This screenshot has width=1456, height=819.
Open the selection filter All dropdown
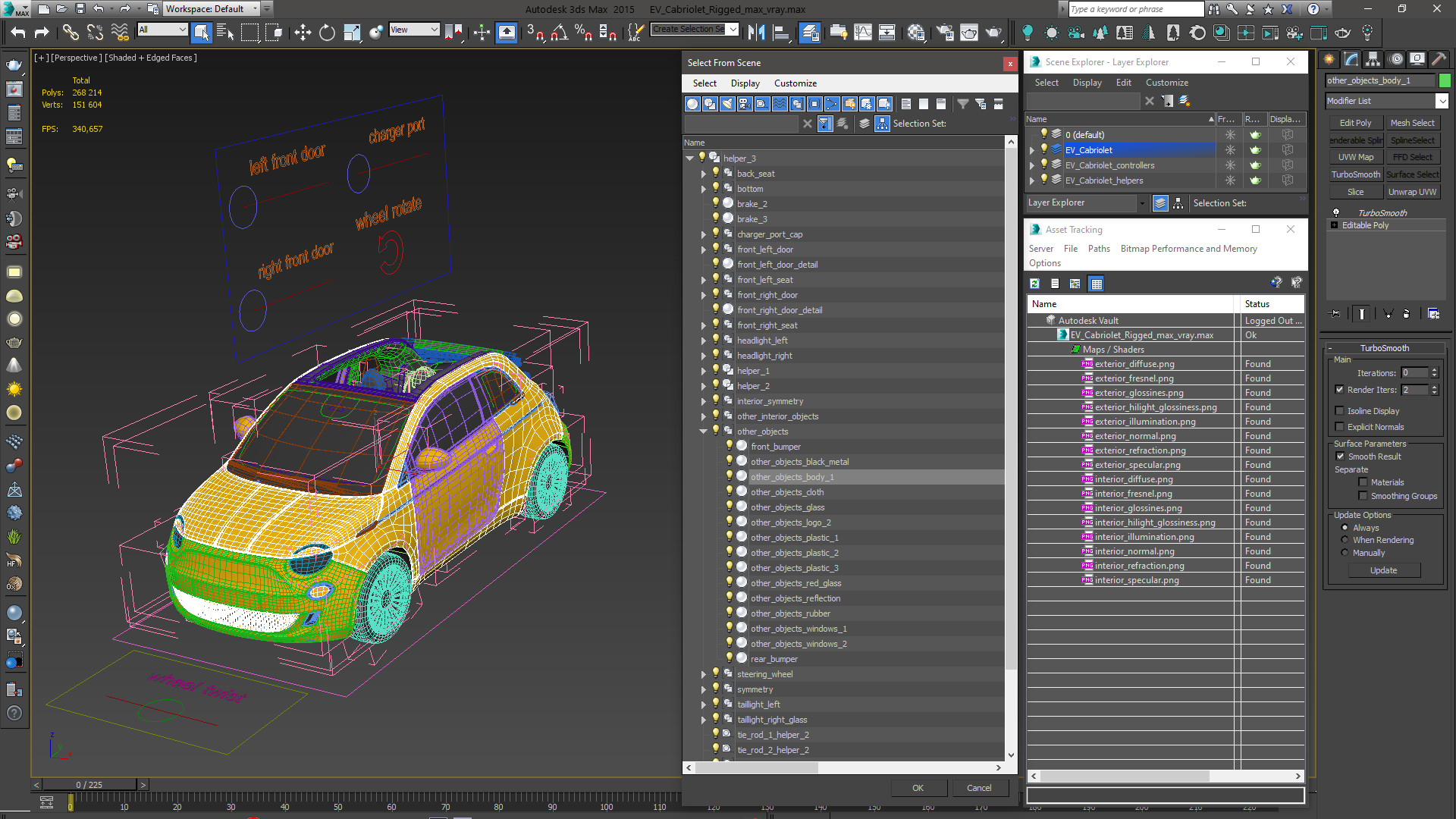click(x=163, y=30)
